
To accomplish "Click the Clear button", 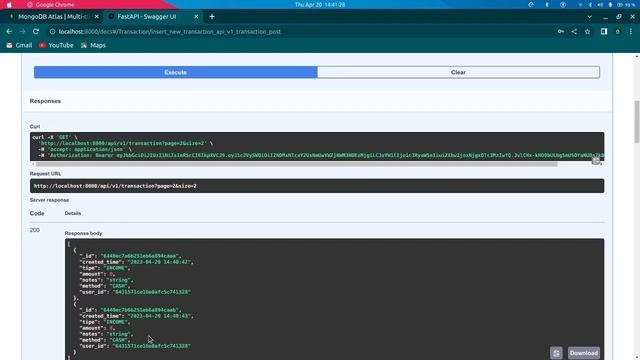I will click(458, 72).
